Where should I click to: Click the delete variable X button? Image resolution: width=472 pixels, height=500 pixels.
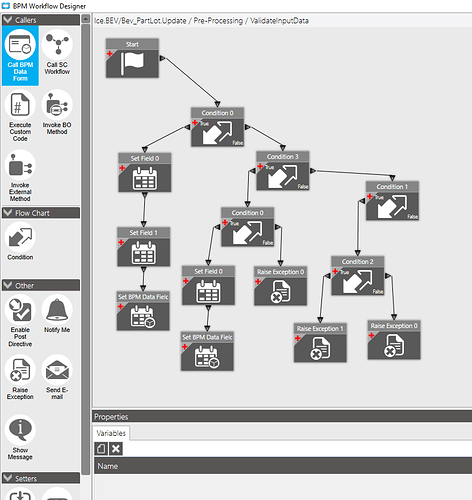click(116, 449)
